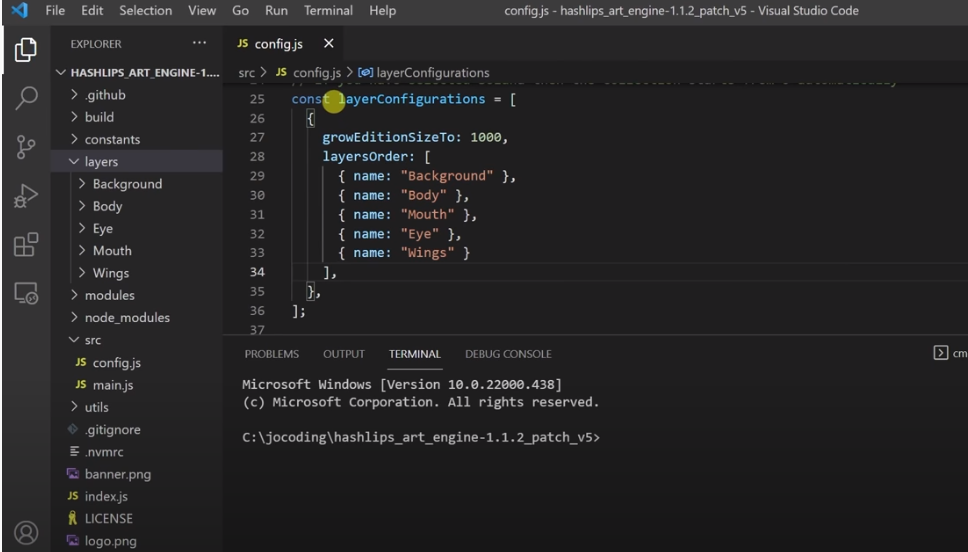Click the .nvmrc file icon
Screen dimensions: 968x552
point(74,451)
